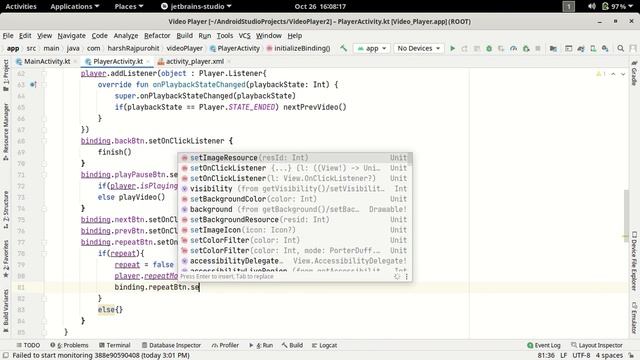The image size is (640, 360).
Task: Open the Layout Inspector
Action: point(596,345)
